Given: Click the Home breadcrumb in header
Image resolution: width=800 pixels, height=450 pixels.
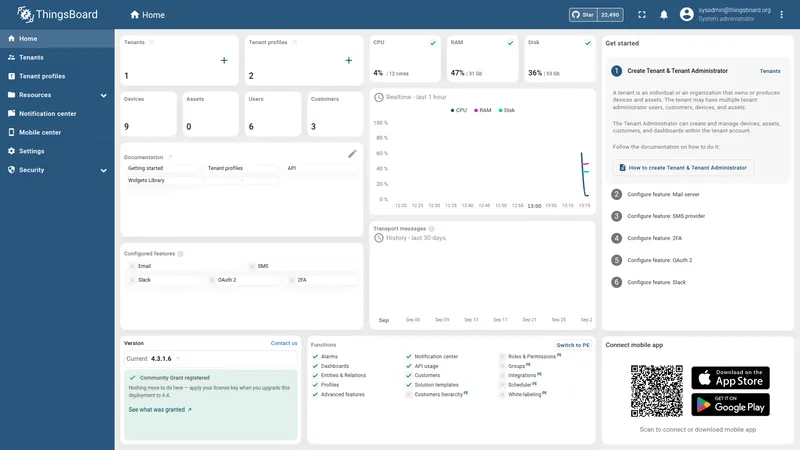Looking at the screenshot, I should coord(147,15).
